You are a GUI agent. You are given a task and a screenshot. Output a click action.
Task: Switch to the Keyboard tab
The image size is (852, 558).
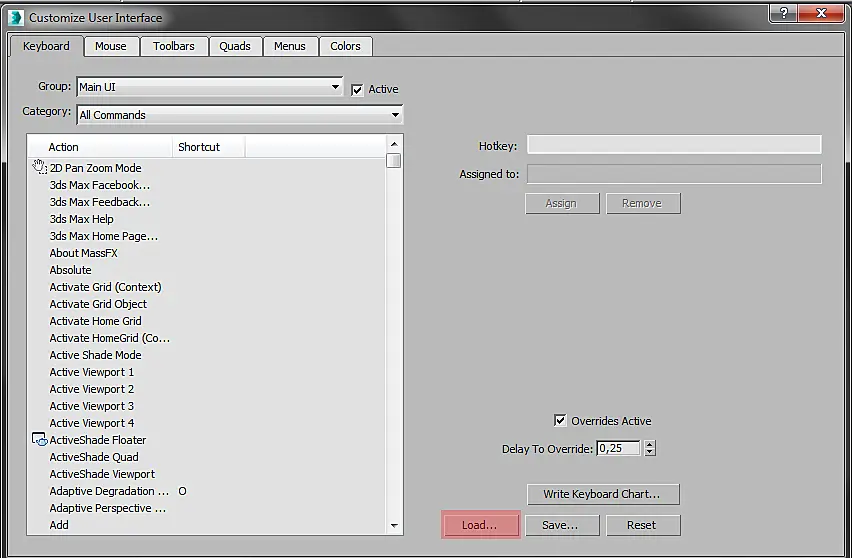click(x=46, y=46)
